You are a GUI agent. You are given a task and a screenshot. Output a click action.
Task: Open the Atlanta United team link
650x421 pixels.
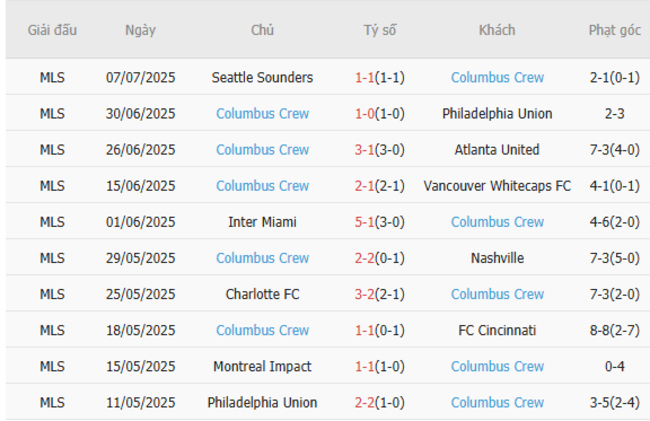point(497,150)
